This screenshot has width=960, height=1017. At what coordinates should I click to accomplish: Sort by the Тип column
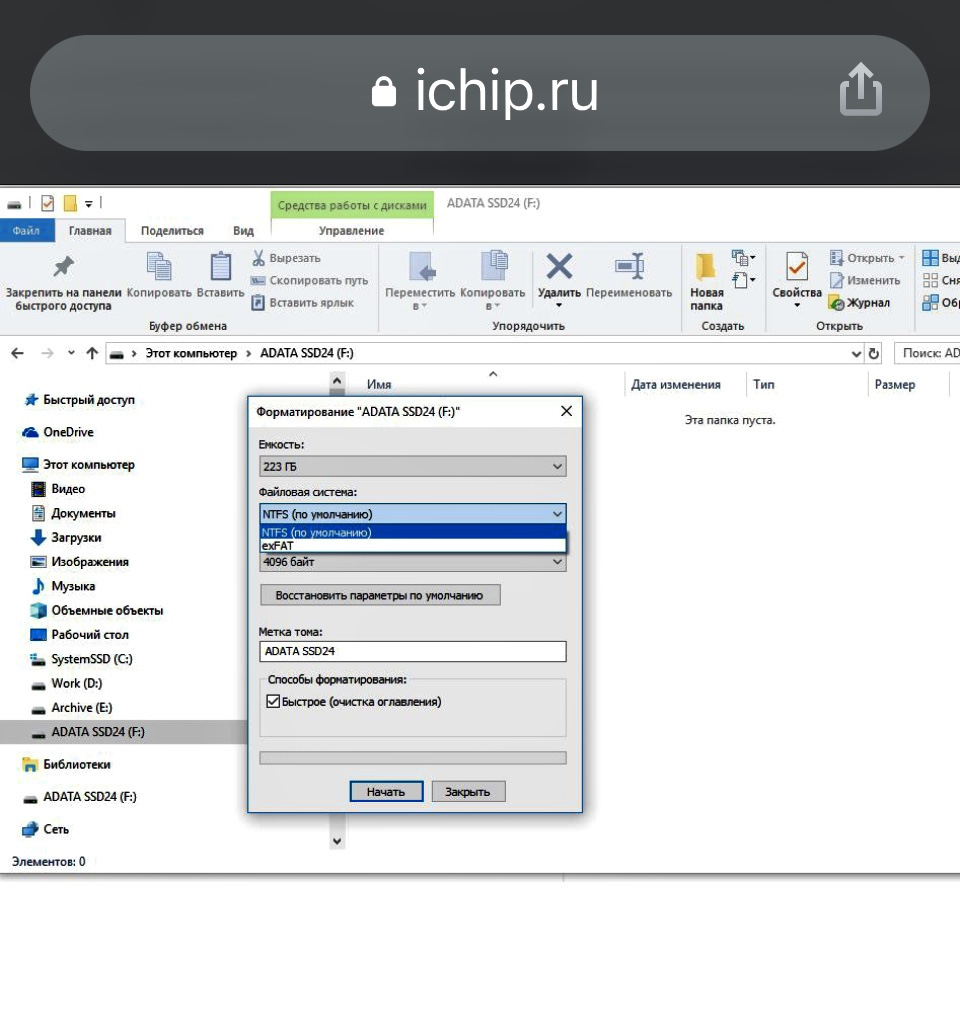coord(763,385)
